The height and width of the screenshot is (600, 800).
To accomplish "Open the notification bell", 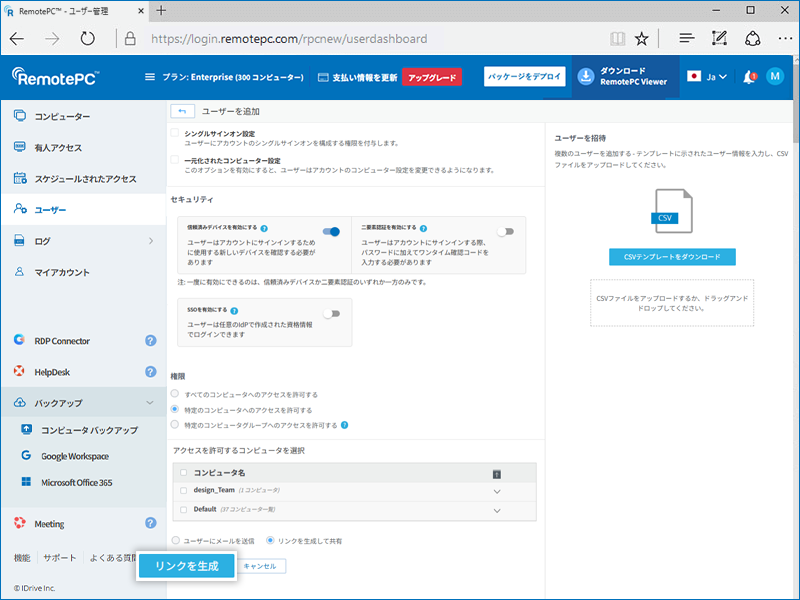I will tap(749, 77).
